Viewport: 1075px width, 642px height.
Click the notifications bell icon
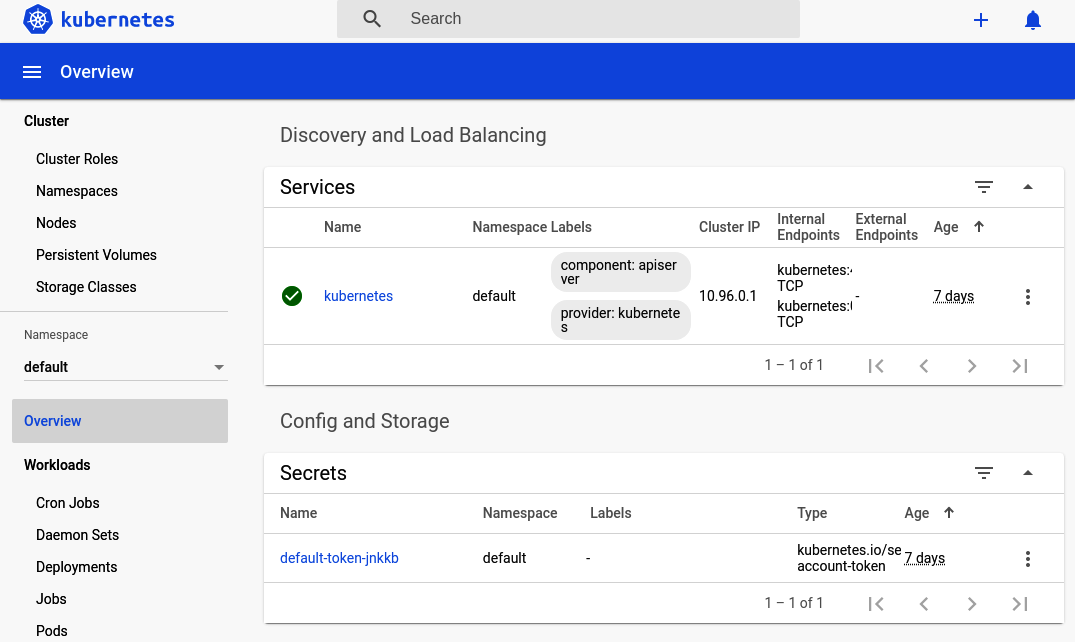1033,19
